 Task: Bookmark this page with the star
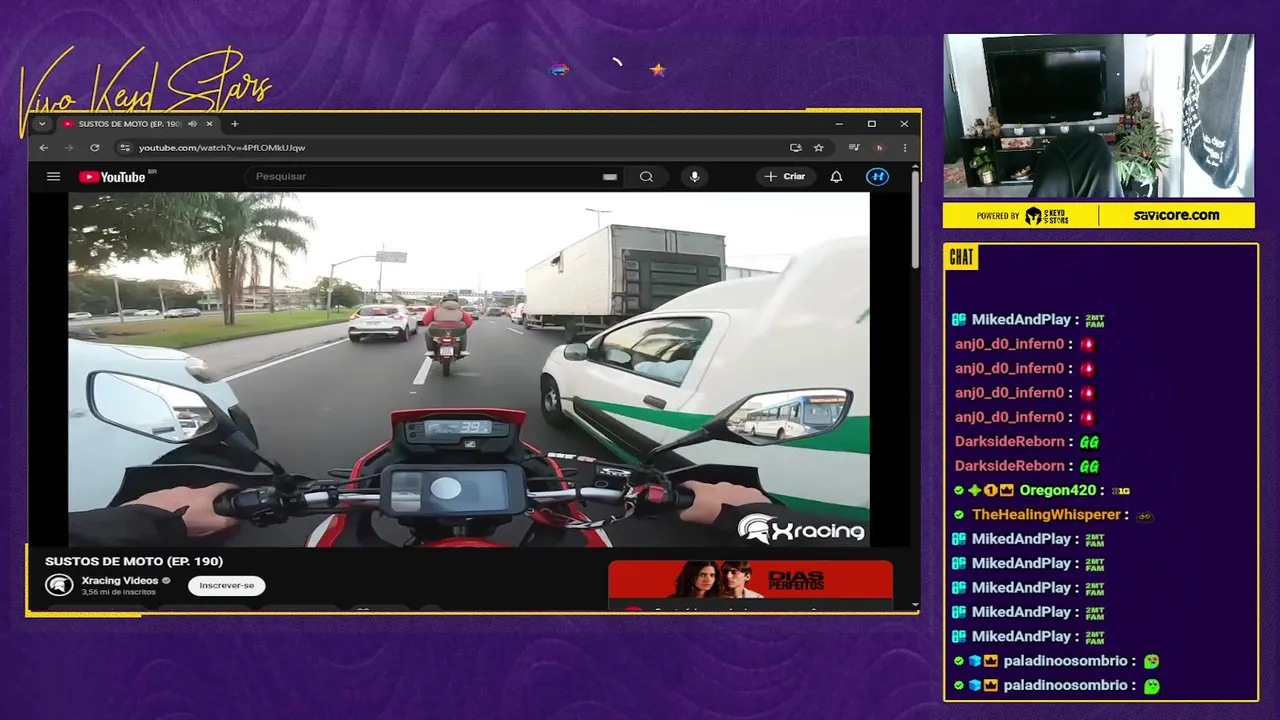819,148
